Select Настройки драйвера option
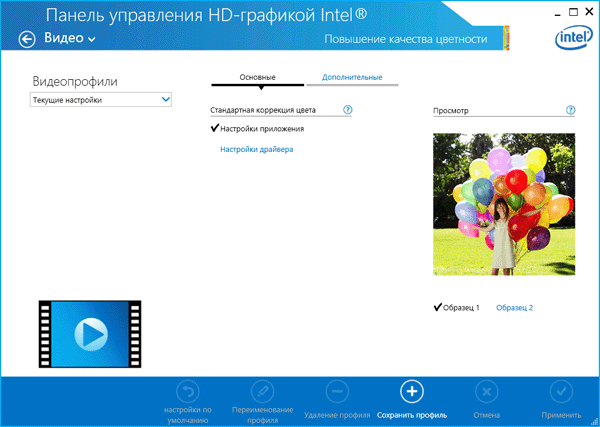600x427 pixels. (257, 149)
